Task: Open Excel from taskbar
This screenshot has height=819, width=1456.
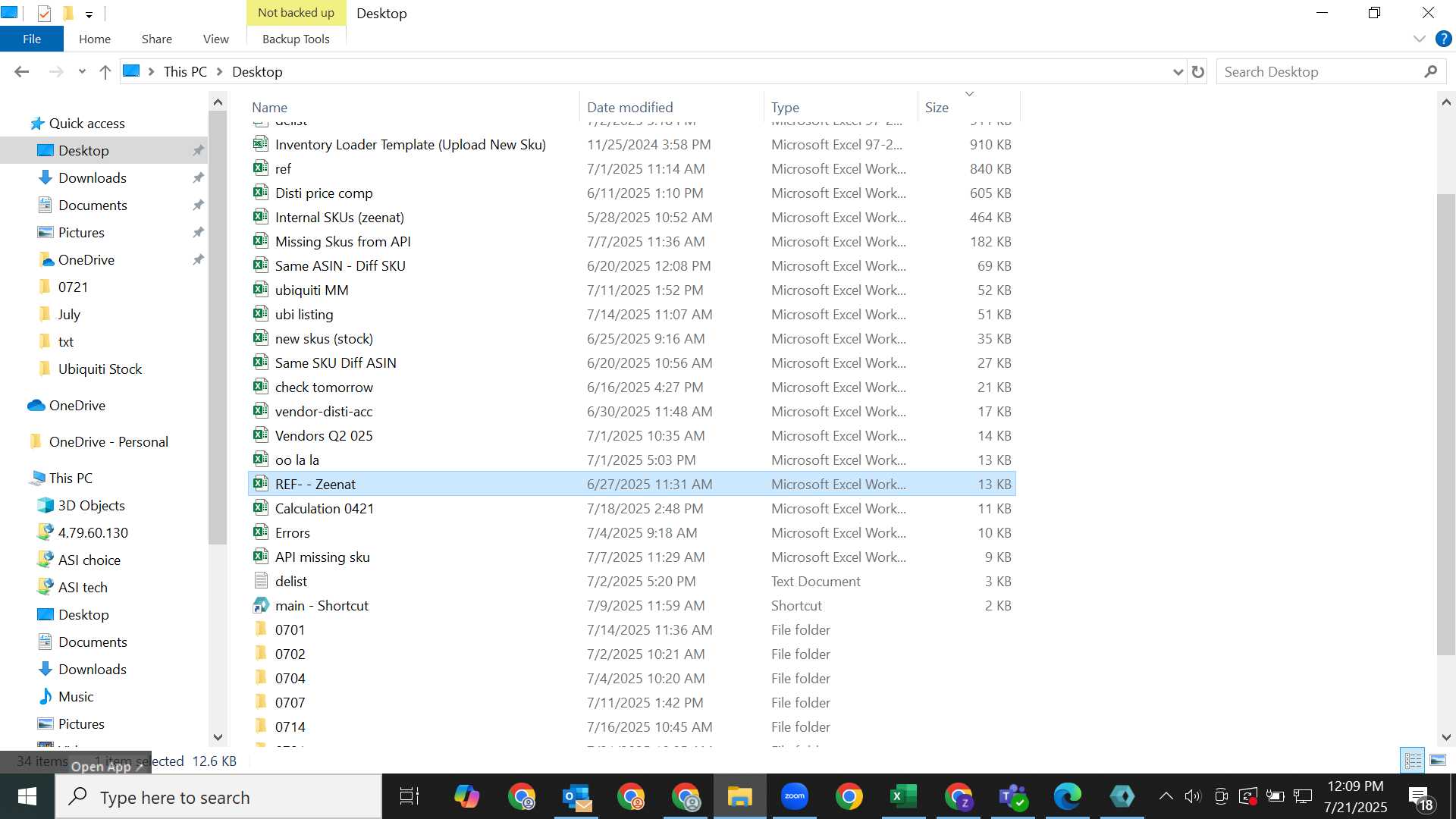Action: coord(903,797)
